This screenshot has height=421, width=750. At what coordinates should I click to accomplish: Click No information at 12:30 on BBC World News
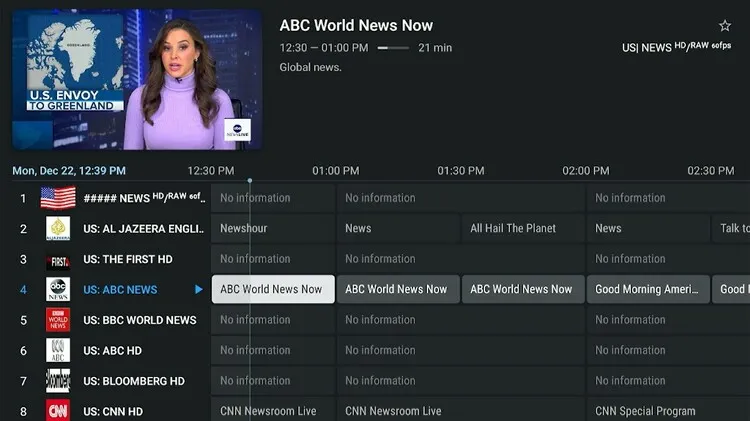point(273,320)
